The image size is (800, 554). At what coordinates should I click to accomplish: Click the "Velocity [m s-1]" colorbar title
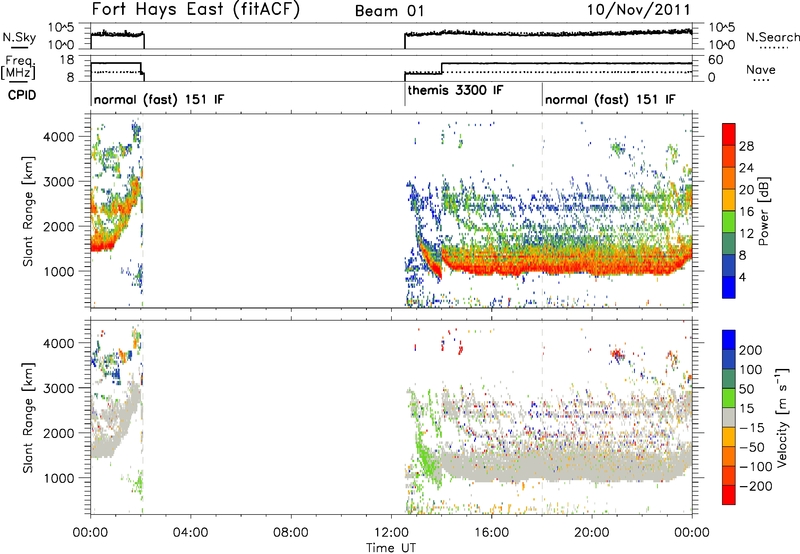coord(782,417)
